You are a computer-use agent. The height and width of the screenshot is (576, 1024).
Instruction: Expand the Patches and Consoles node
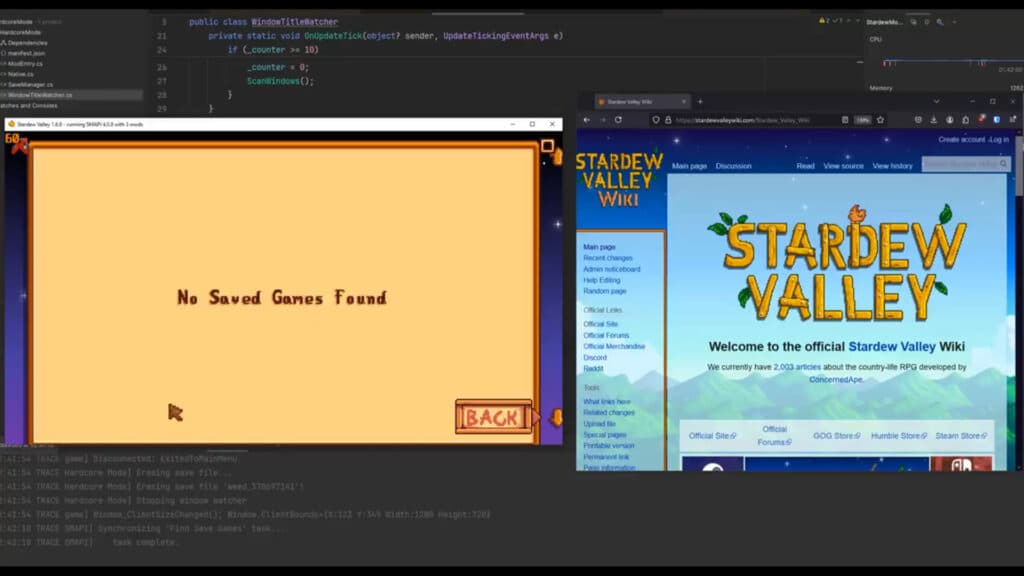30,105
